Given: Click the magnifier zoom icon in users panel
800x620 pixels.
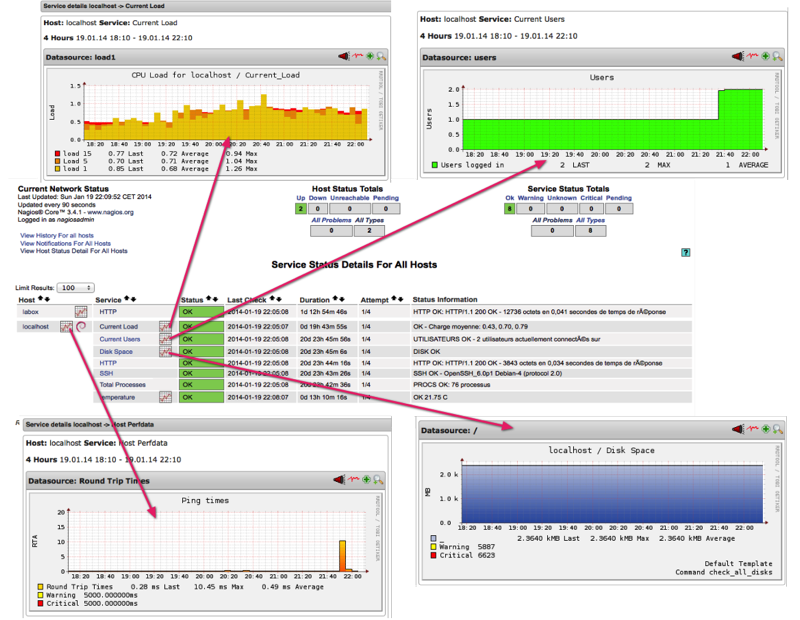Looking at the screenshot, I should pyautogui.click(x=777, y=57).
